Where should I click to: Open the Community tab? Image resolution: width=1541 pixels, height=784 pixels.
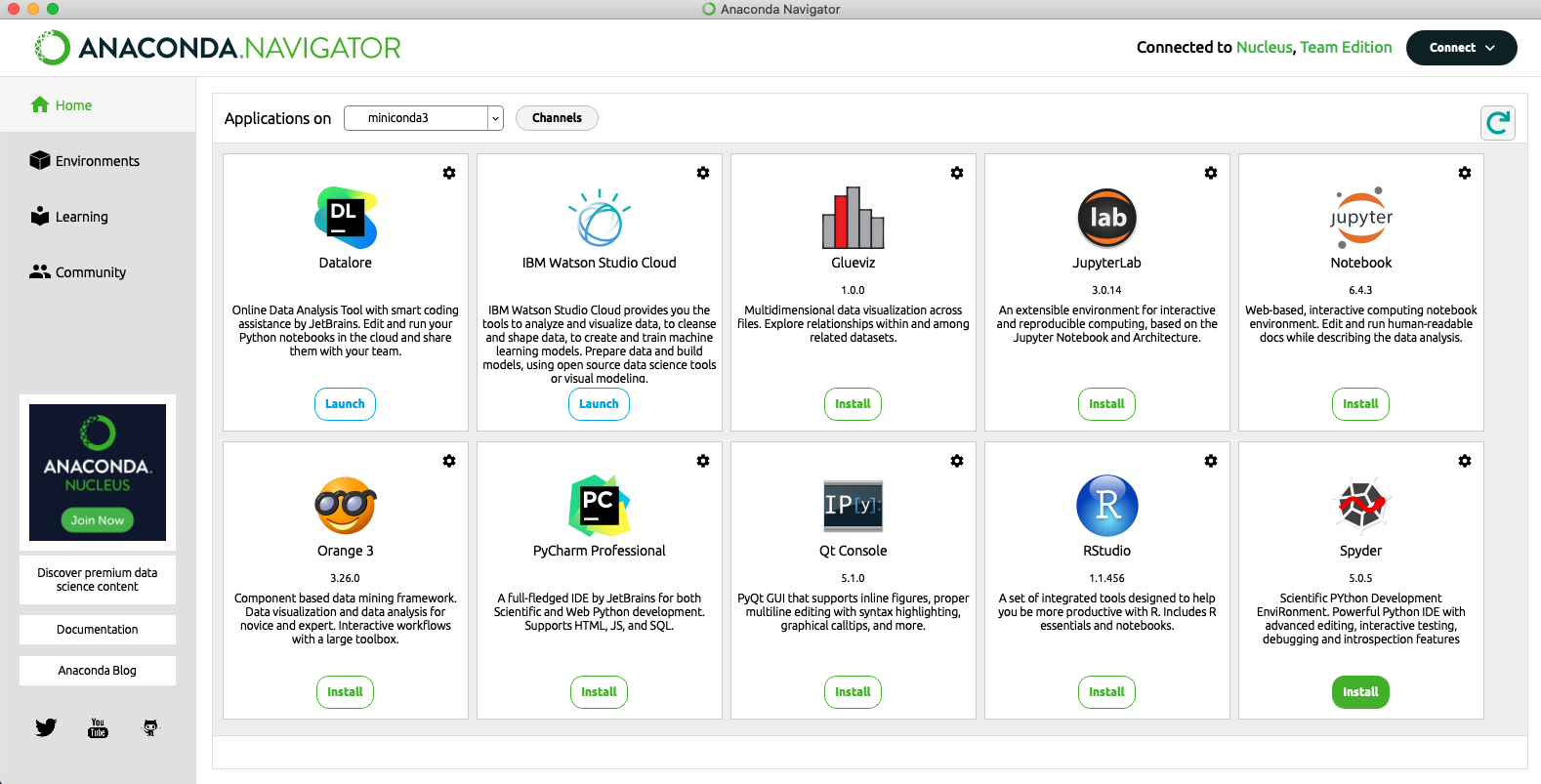pos(90,272)
